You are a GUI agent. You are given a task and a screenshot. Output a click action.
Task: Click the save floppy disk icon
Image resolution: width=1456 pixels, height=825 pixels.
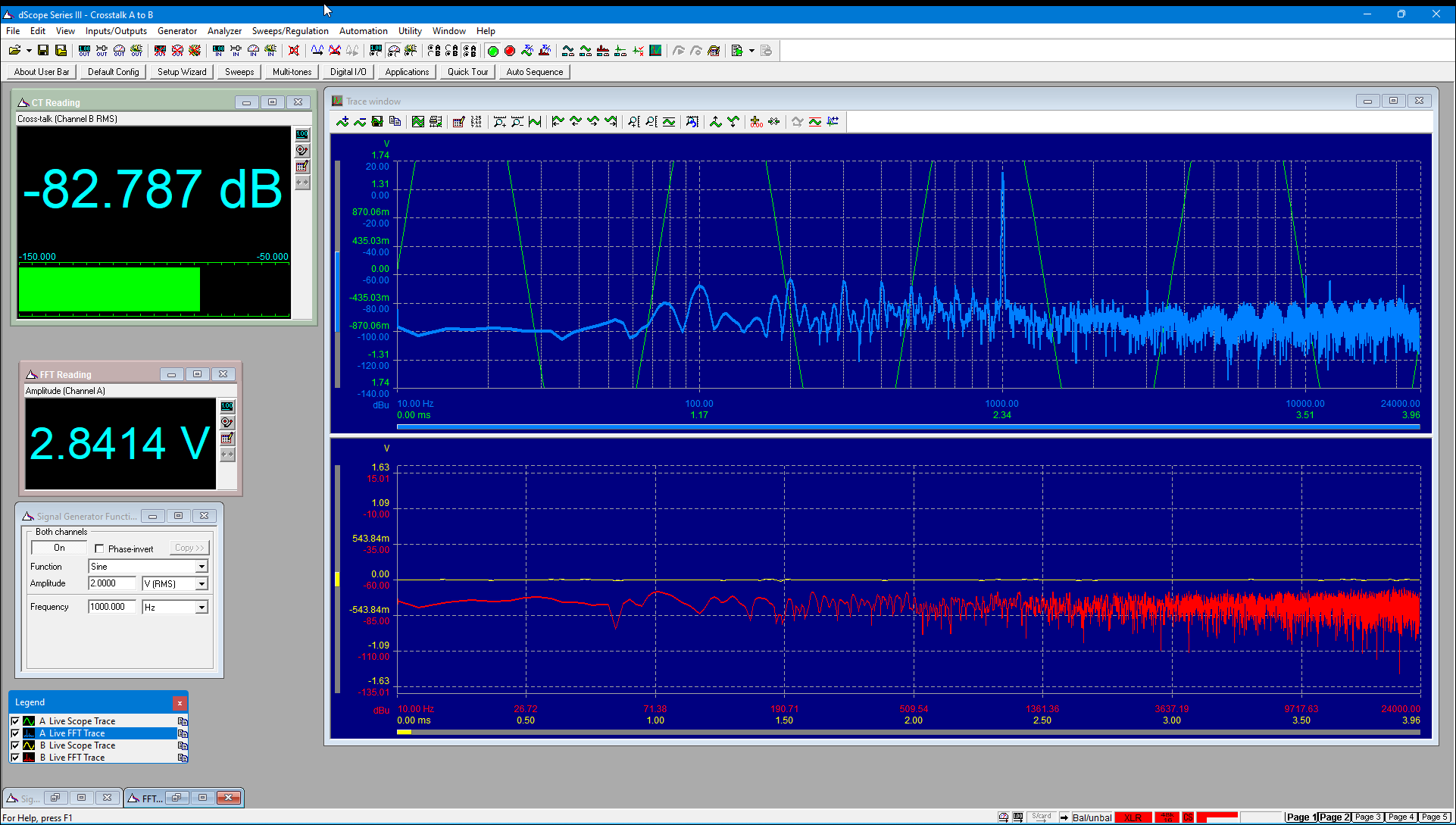click(x=43, y=51)
